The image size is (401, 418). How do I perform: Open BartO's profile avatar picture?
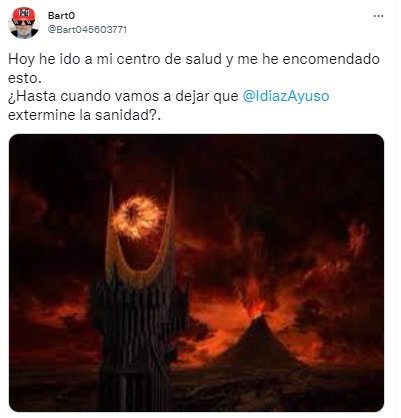click(24, 23)
